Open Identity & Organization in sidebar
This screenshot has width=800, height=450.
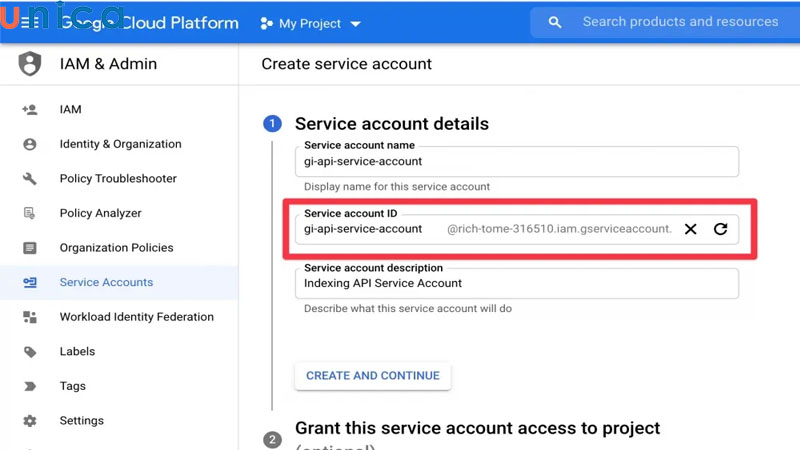120,144
